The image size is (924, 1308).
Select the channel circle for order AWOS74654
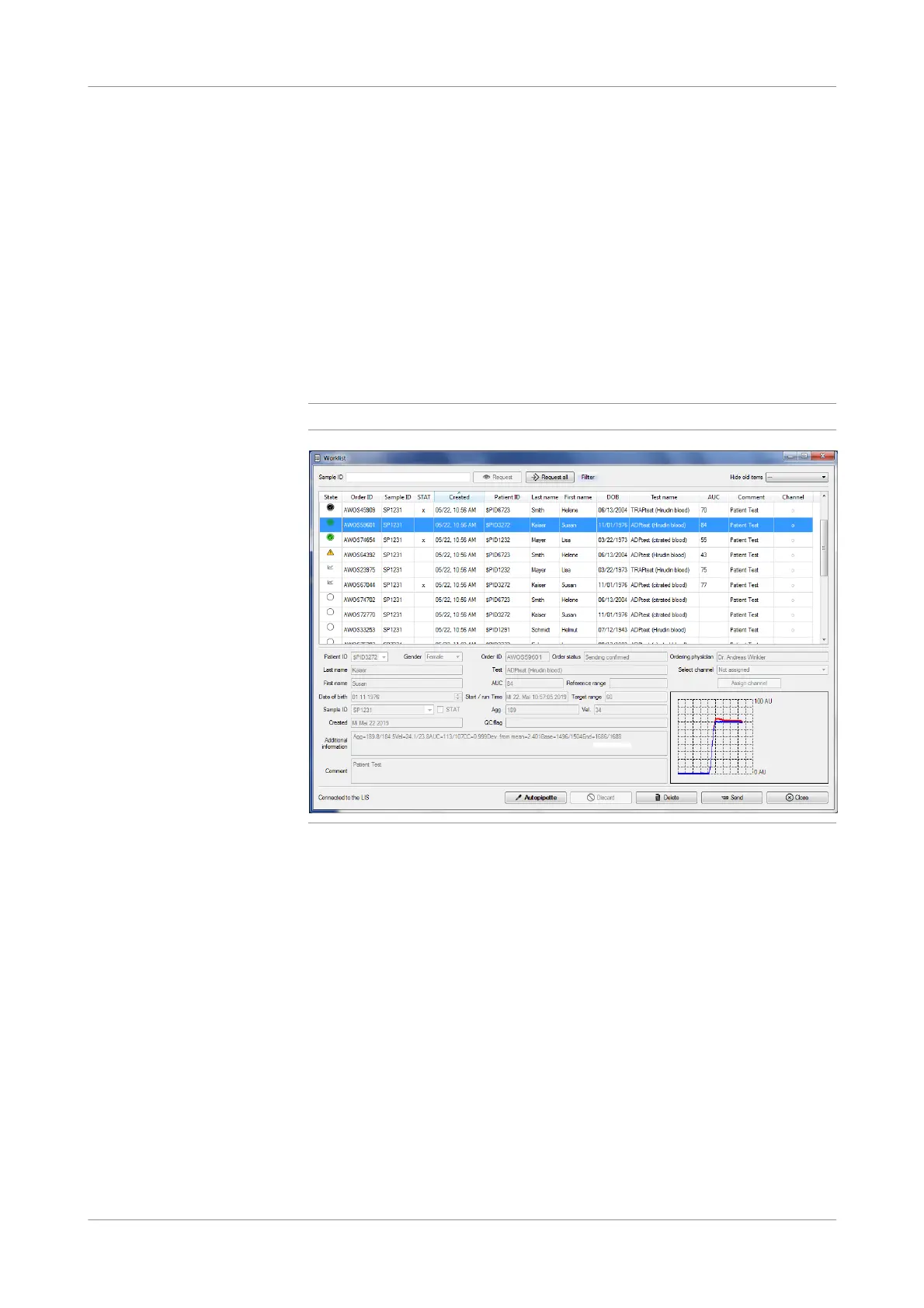[793, 540]
